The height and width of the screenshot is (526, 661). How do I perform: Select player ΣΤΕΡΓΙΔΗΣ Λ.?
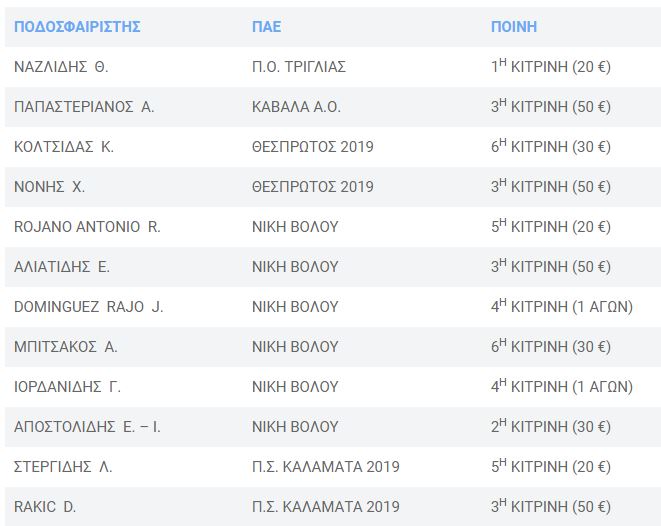coord(63,467)
